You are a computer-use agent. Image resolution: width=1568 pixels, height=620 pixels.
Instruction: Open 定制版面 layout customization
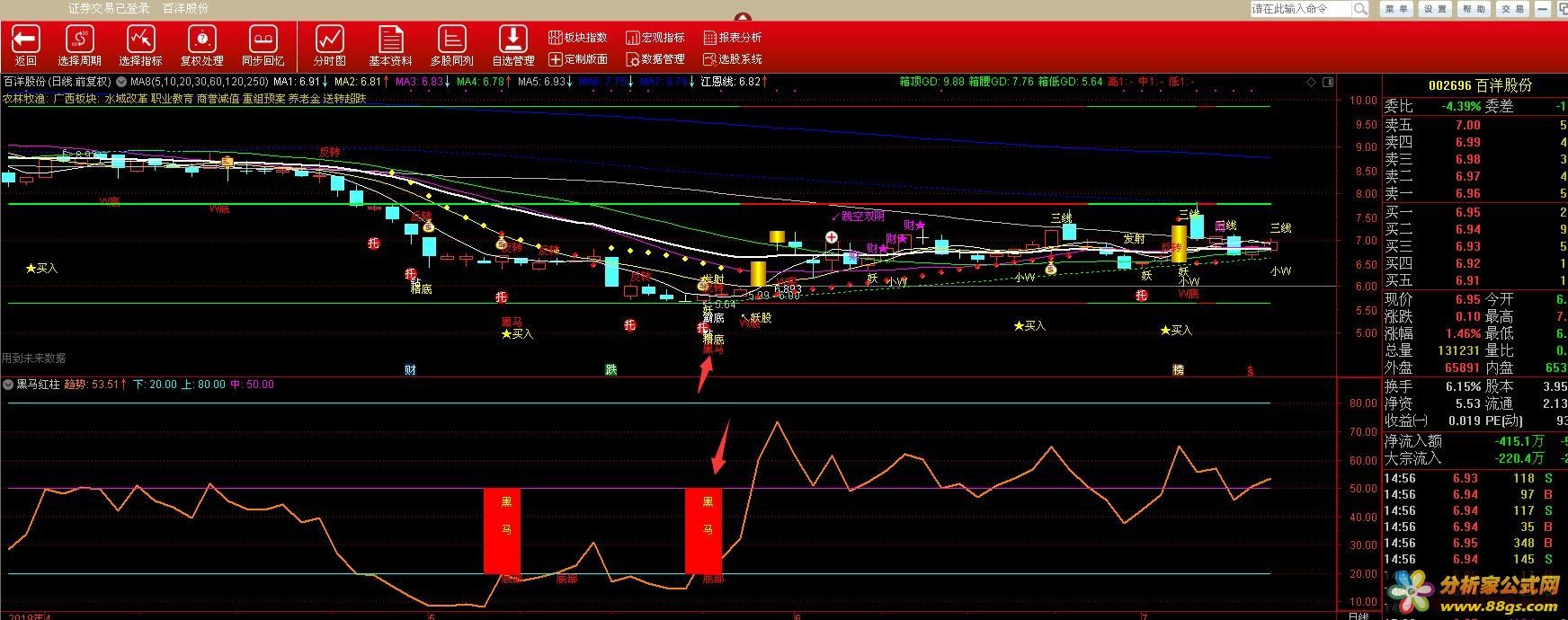point(578,59)
